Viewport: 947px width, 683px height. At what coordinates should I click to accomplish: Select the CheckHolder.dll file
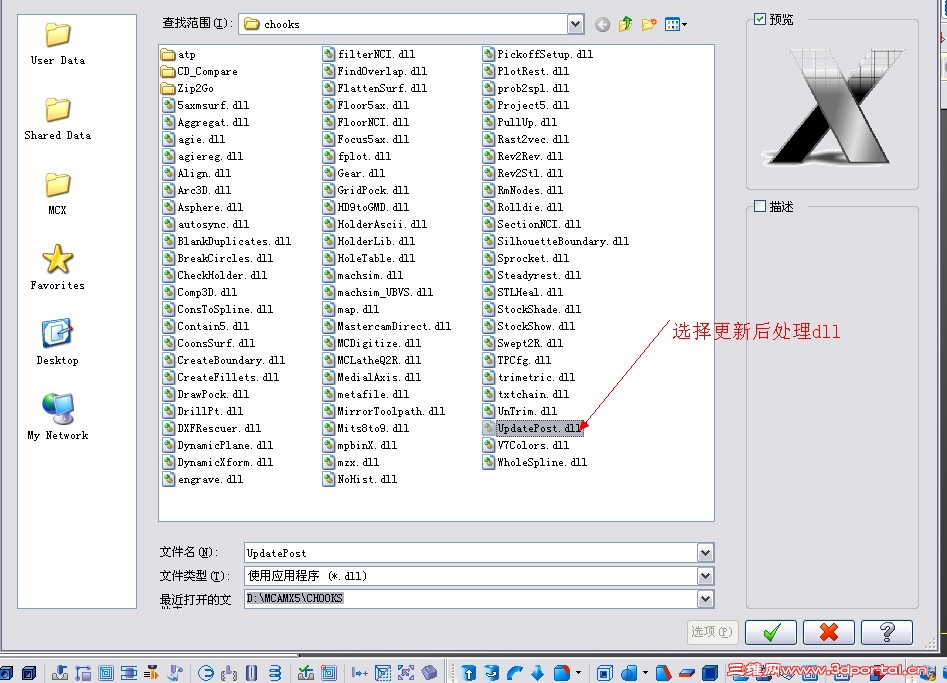(216, 275)
